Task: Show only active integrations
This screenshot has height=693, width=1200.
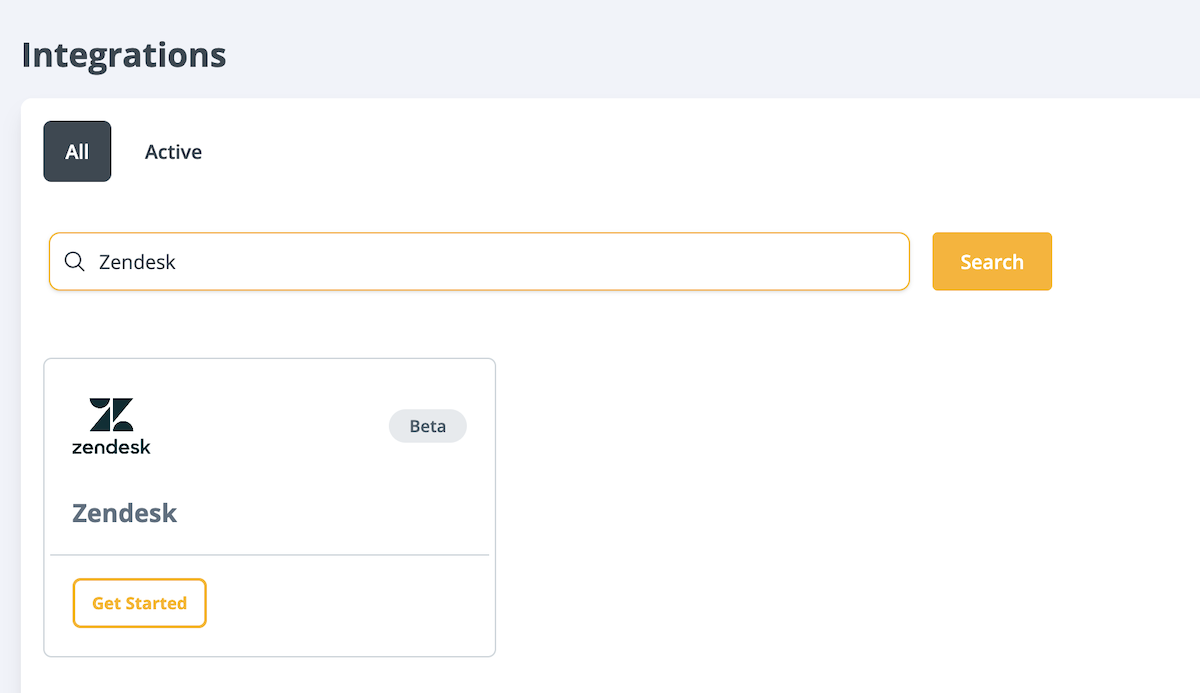Action: (x=173, y=151)
